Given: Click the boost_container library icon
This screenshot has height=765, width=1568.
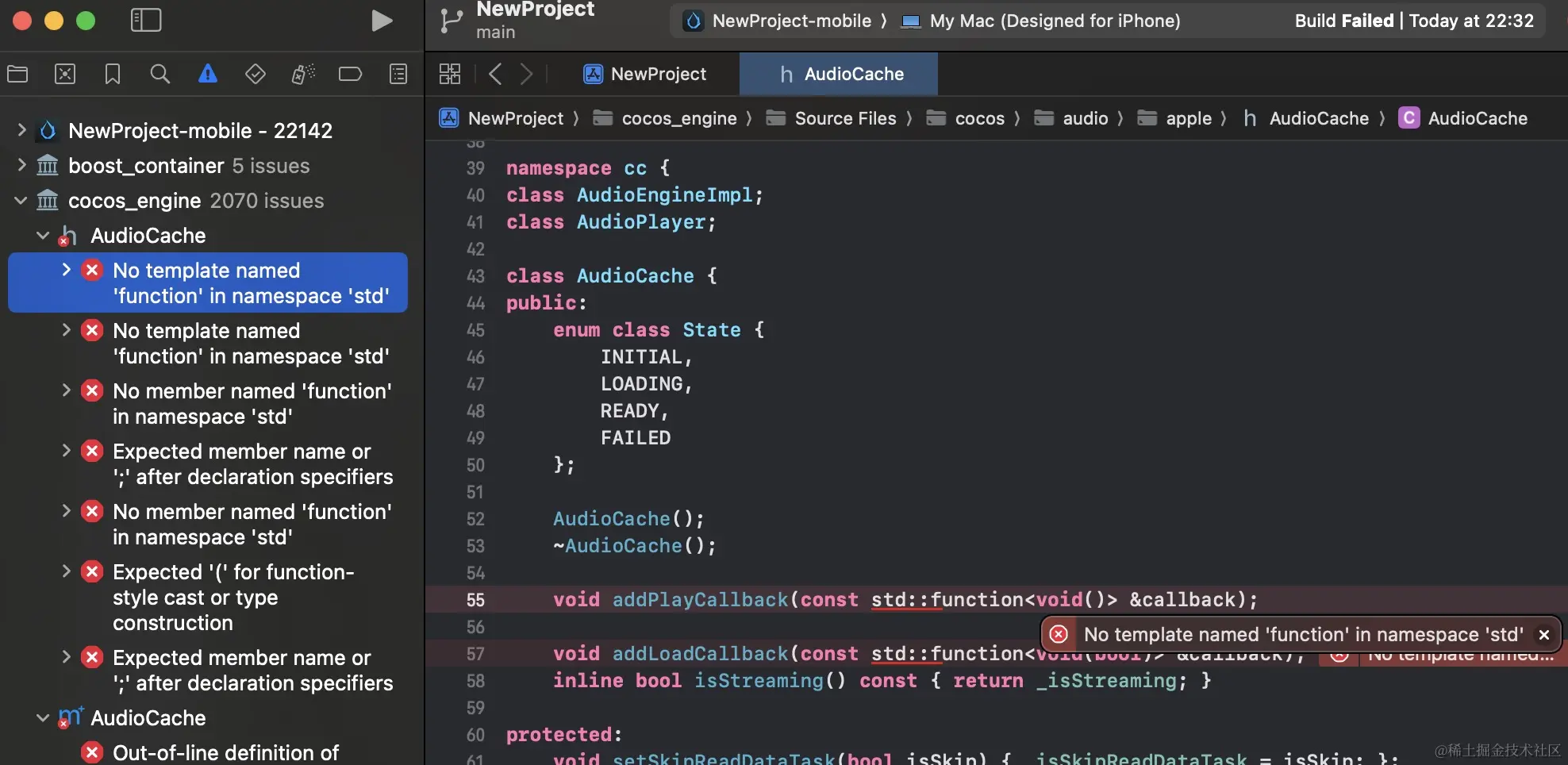Looking at the screenshot, I should coord(48,165).
